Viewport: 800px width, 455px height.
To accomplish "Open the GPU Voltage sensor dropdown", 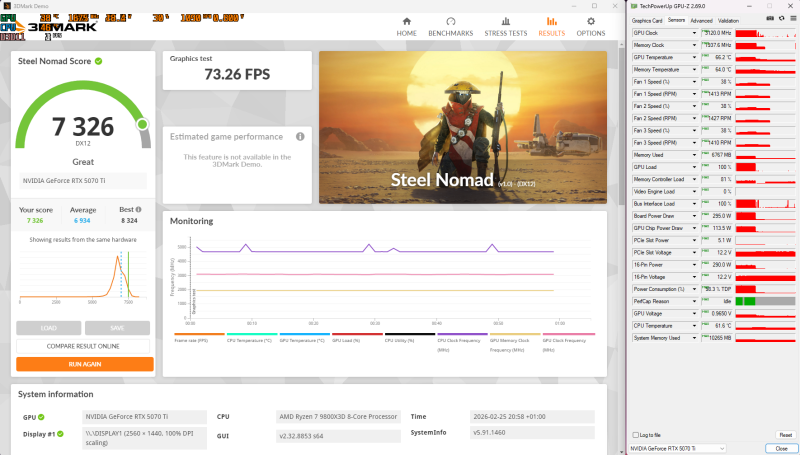I will click(694, 313).
